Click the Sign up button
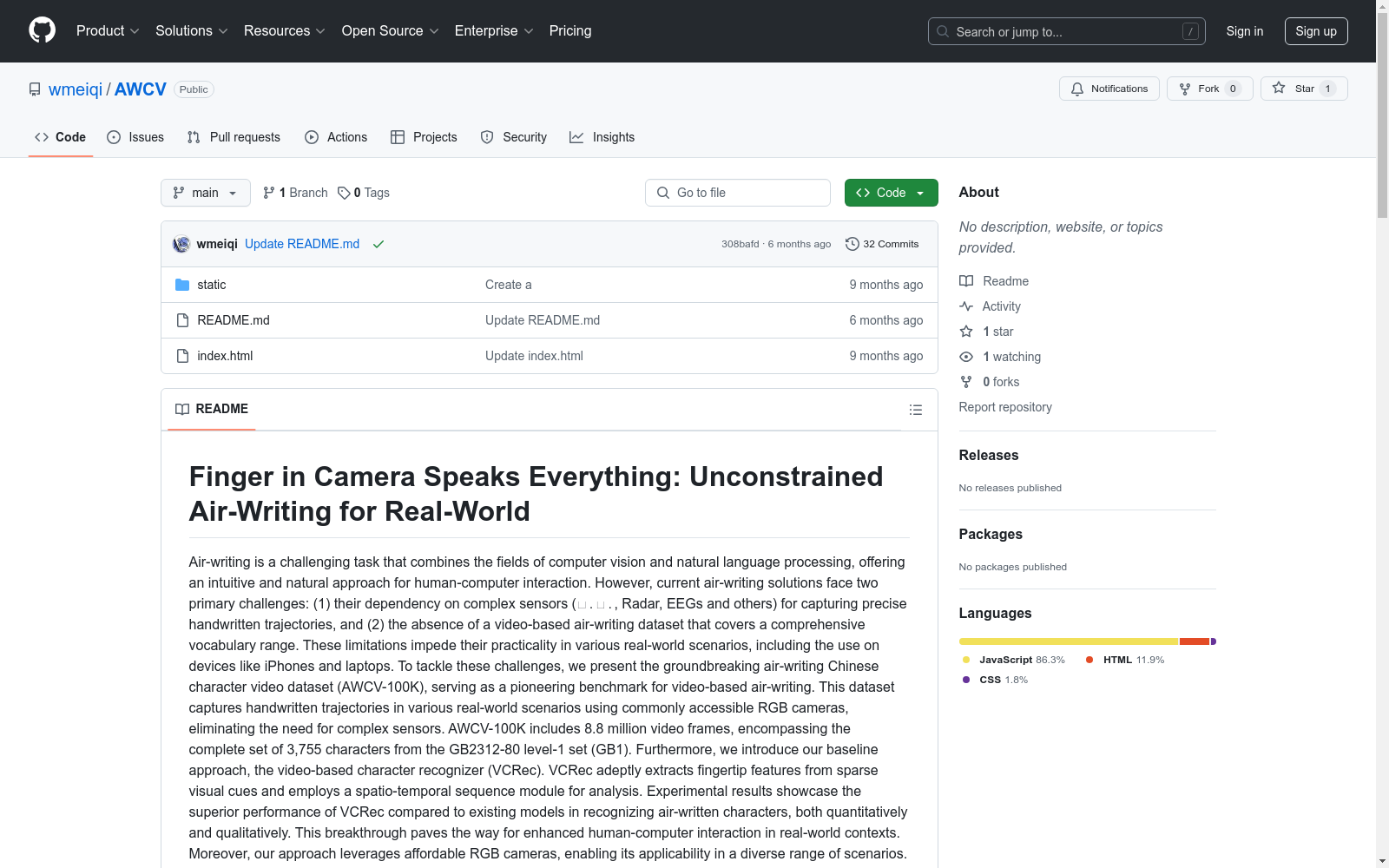 tap(1316, 31)
